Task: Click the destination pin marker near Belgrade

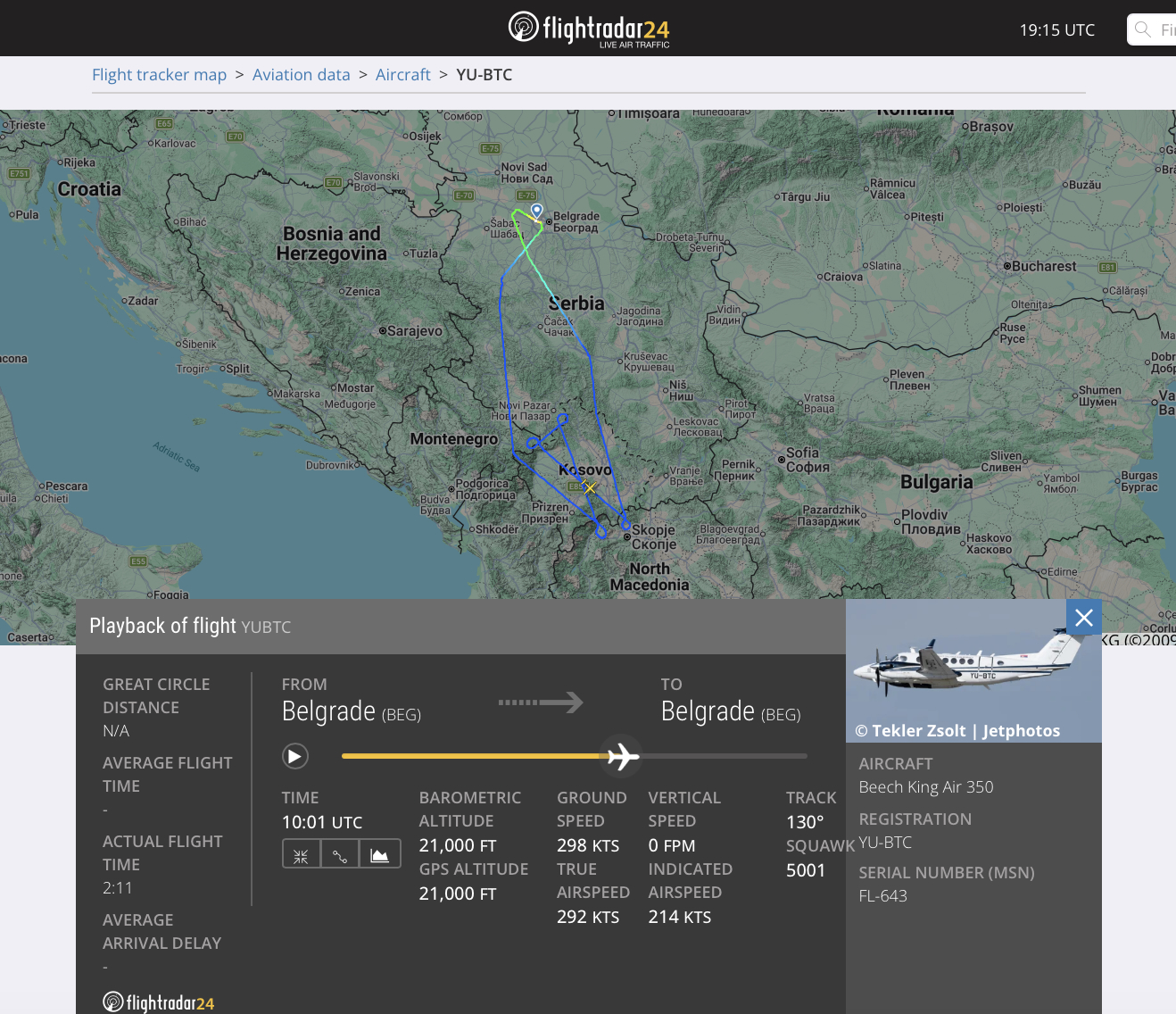Action: point(536,209)
